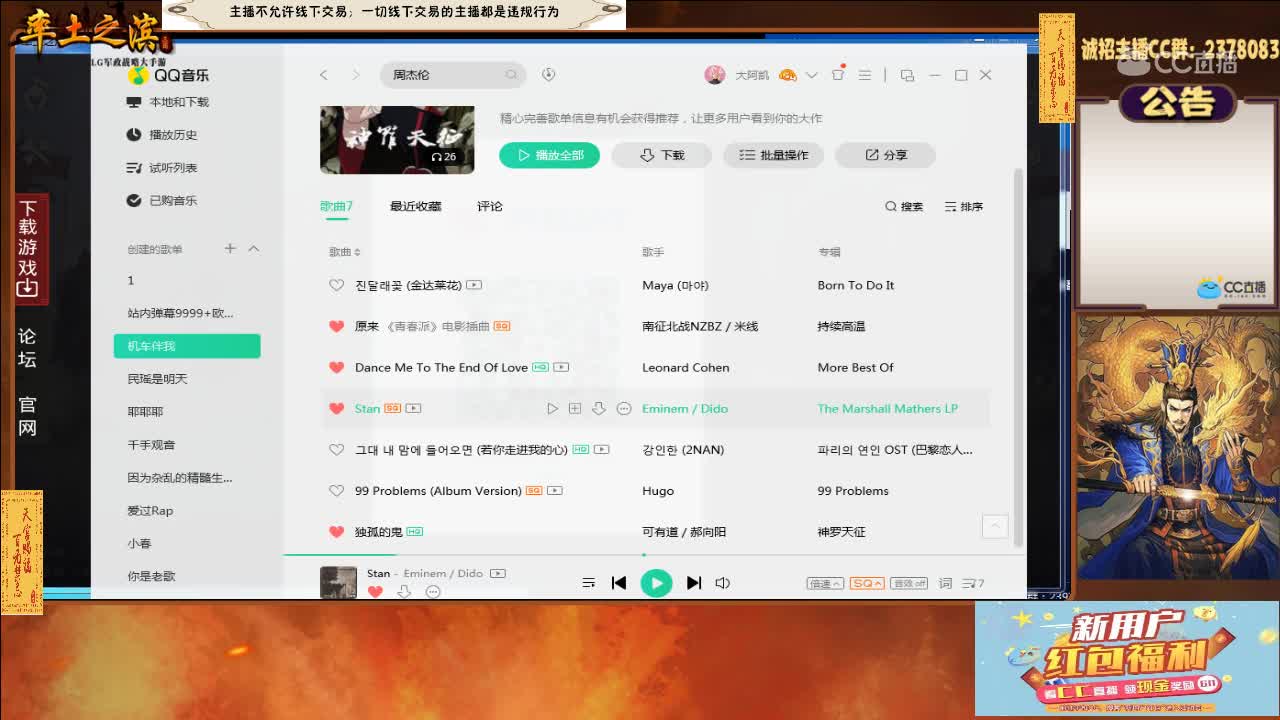The height and width of the screenshot is (720, 1280).
Task: Open more options in the player bar
Action: [433, 592]
